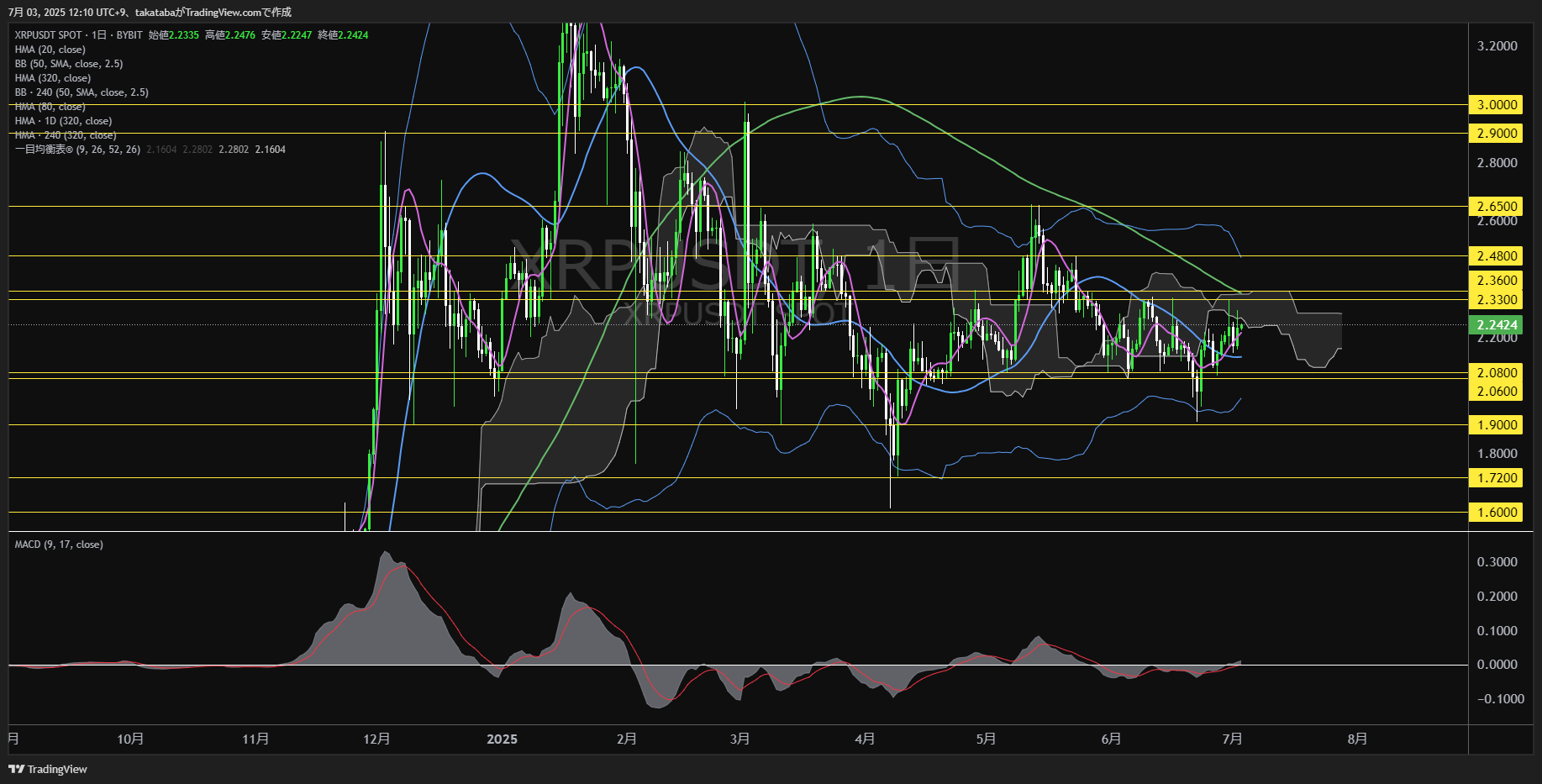Image resolution: width=1542 pixels, height=784 pixels.
Task: Select the BB · 240 indicator legend
Action: (82, 92)
